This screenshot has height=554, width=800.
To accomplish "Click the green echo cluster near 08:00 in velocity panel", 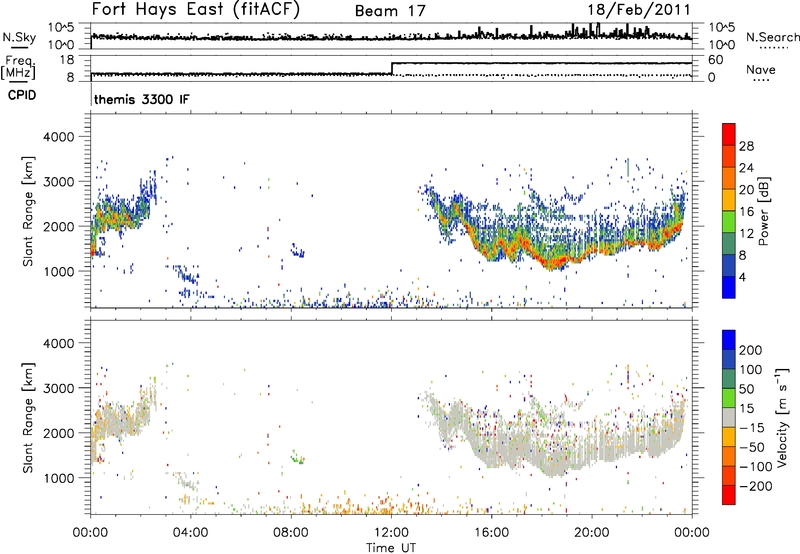I will coord(297,457).
